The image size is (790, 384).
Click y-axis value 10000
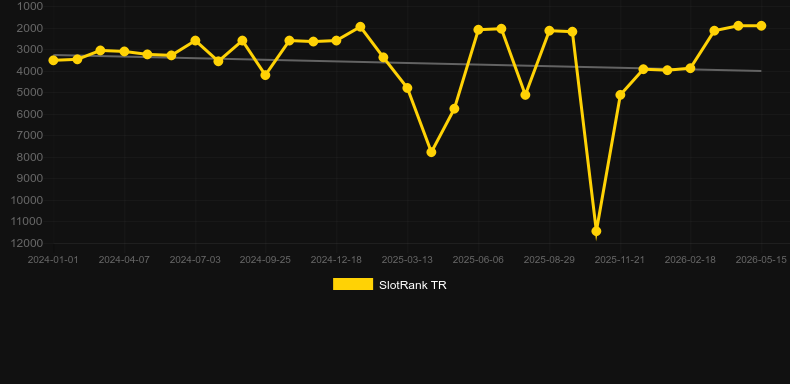coord(27,200)
